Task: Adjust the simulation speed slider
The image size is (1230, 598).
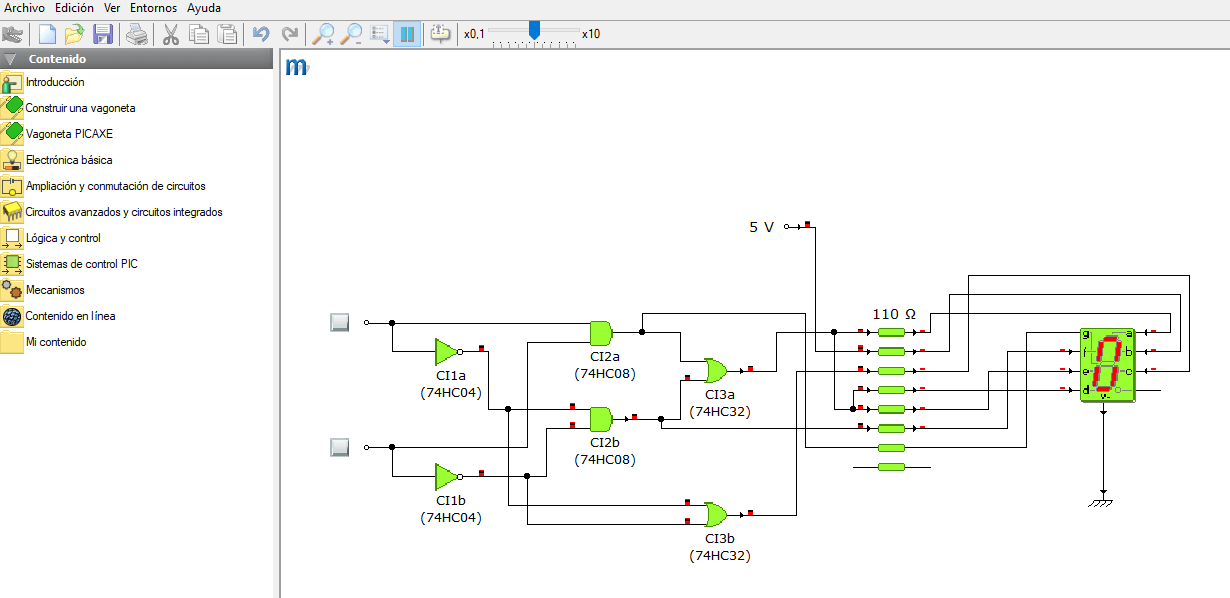Action: tap(534, 32)
